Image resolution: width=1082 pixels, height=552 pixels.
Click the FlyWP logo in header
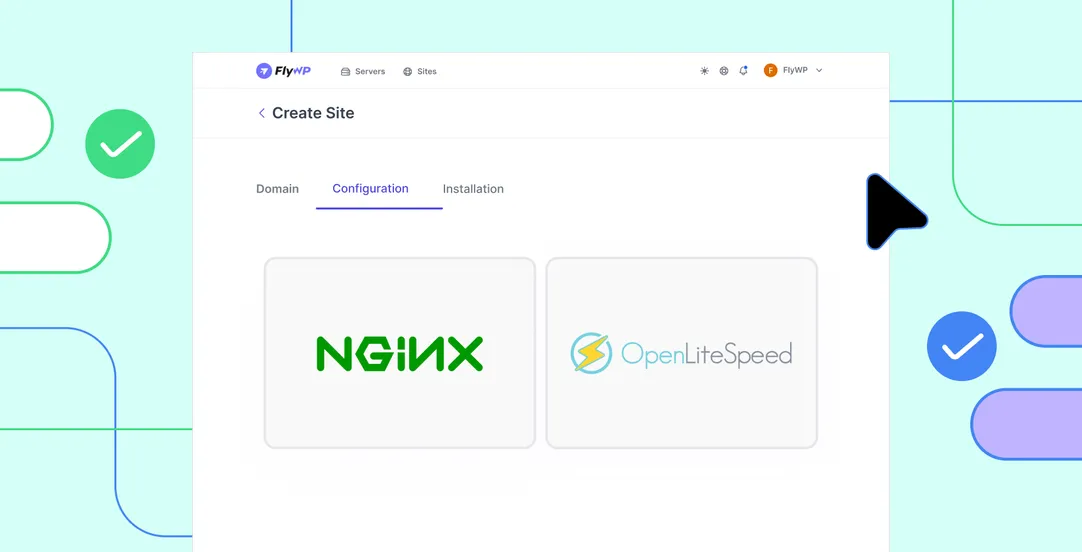tap(283, 71)
